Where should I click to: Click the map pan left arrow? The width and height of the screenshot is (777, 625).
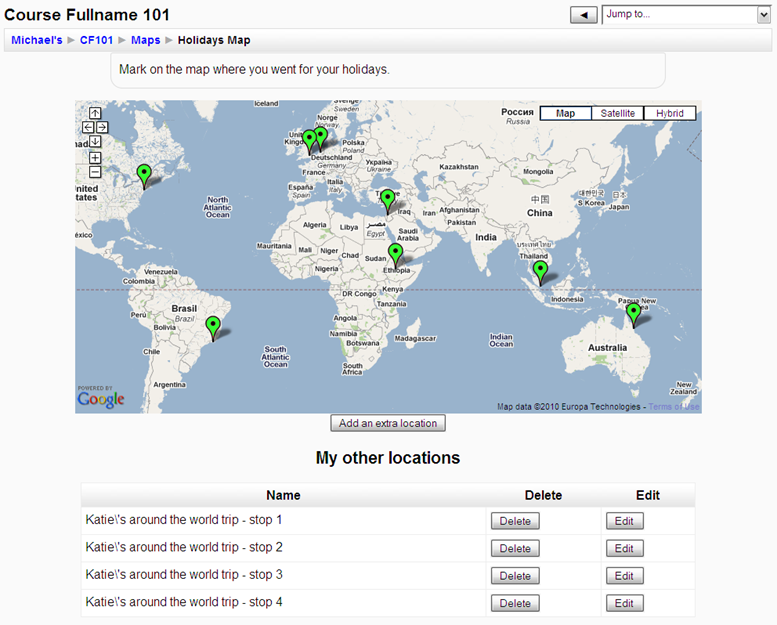pos(88,127)
